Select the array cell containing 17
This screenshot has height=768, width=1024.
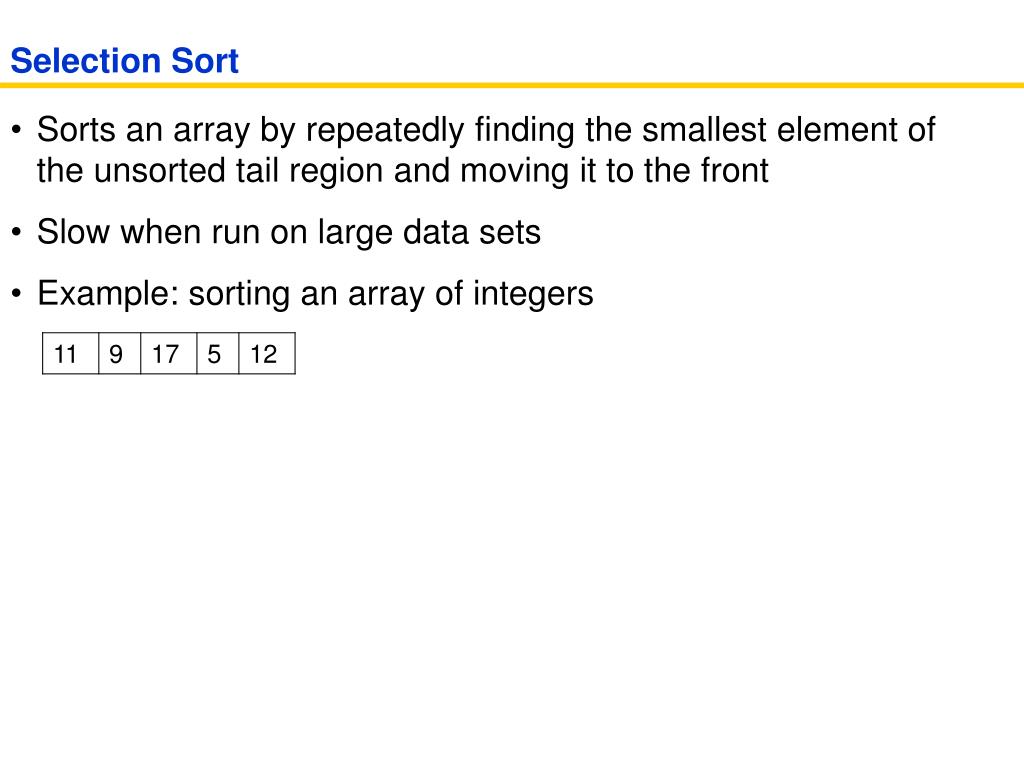click(168, 353)
